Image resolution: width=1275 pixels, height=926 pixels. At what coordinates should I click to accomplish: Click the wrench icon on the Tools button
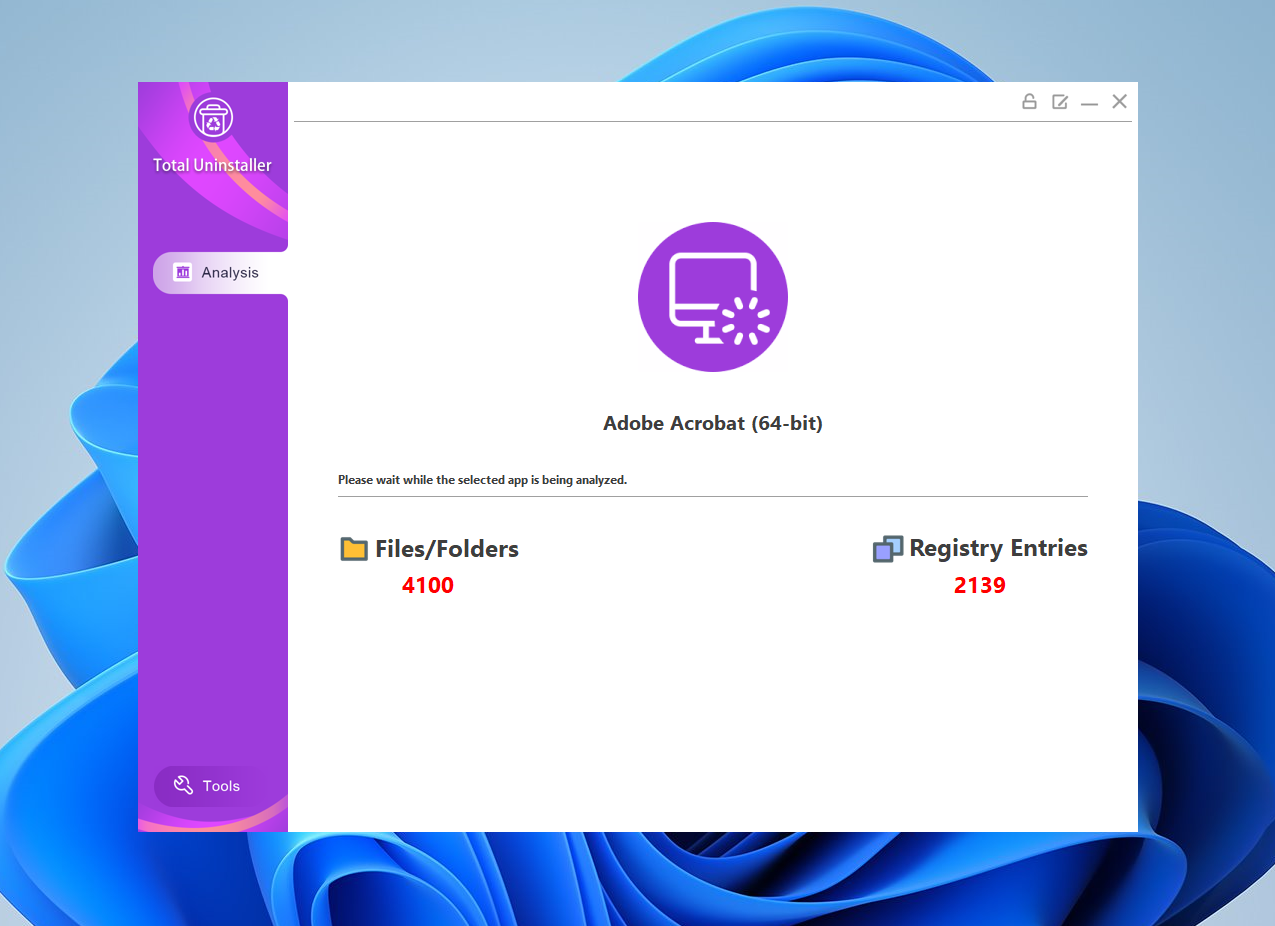pyautogui.click(x=183, y=785)
